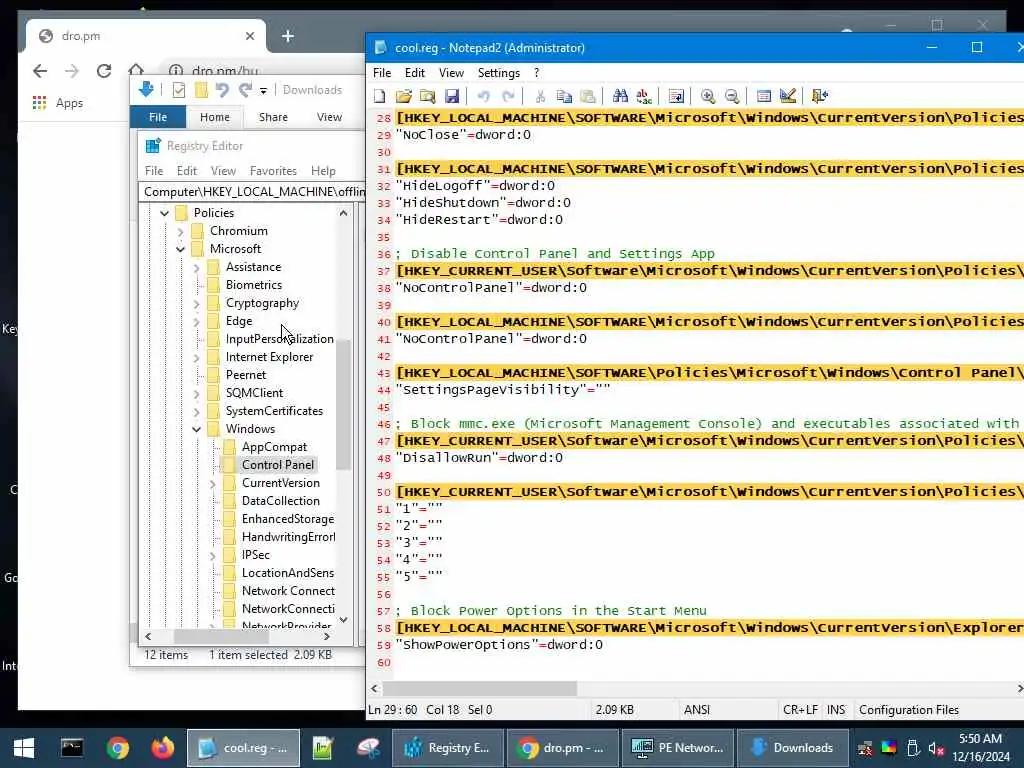The width and height of the screenshot is (1024, 768).
Task: Switch to Explorer Home ribbon tab
Action: click(215, 117)
